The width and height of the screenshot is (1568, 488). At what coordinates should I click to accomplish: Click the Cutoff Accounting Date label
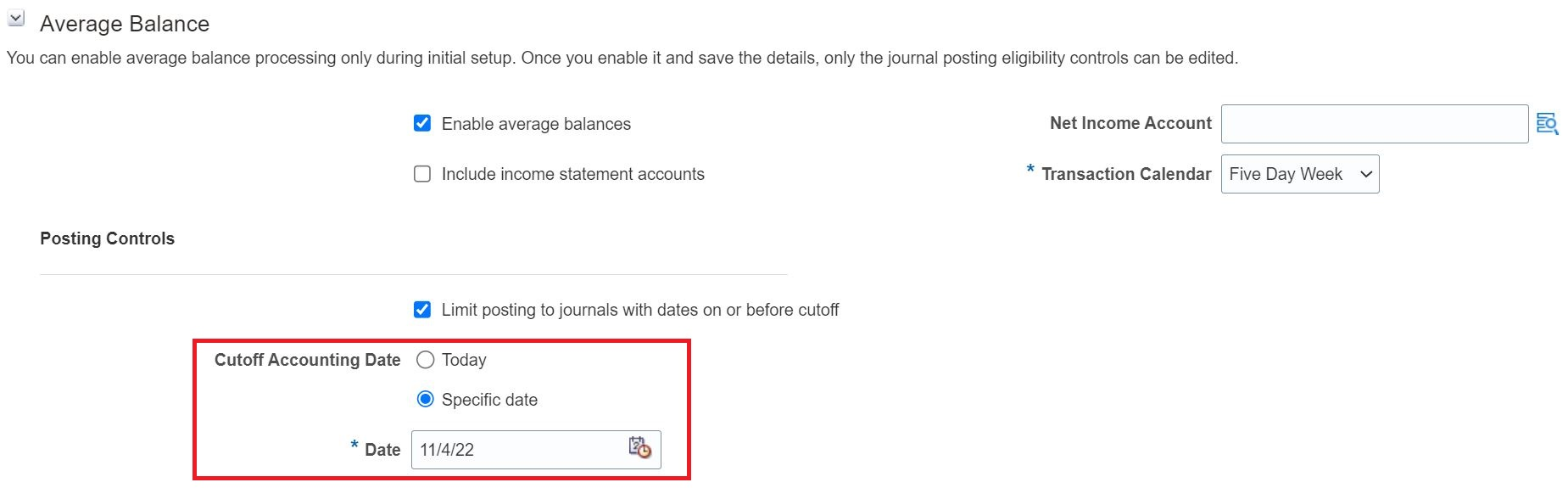point(307,360)
